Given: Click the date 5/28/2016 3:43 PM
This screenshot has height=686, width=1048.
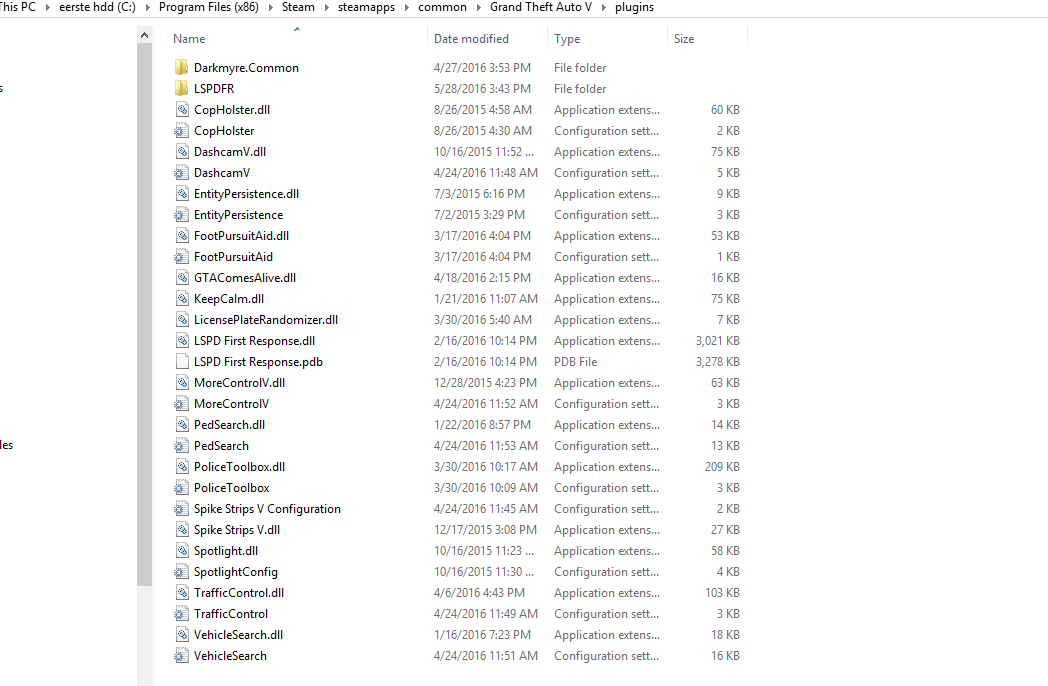Looking at the screenshot, I should (x=482, y=88).
